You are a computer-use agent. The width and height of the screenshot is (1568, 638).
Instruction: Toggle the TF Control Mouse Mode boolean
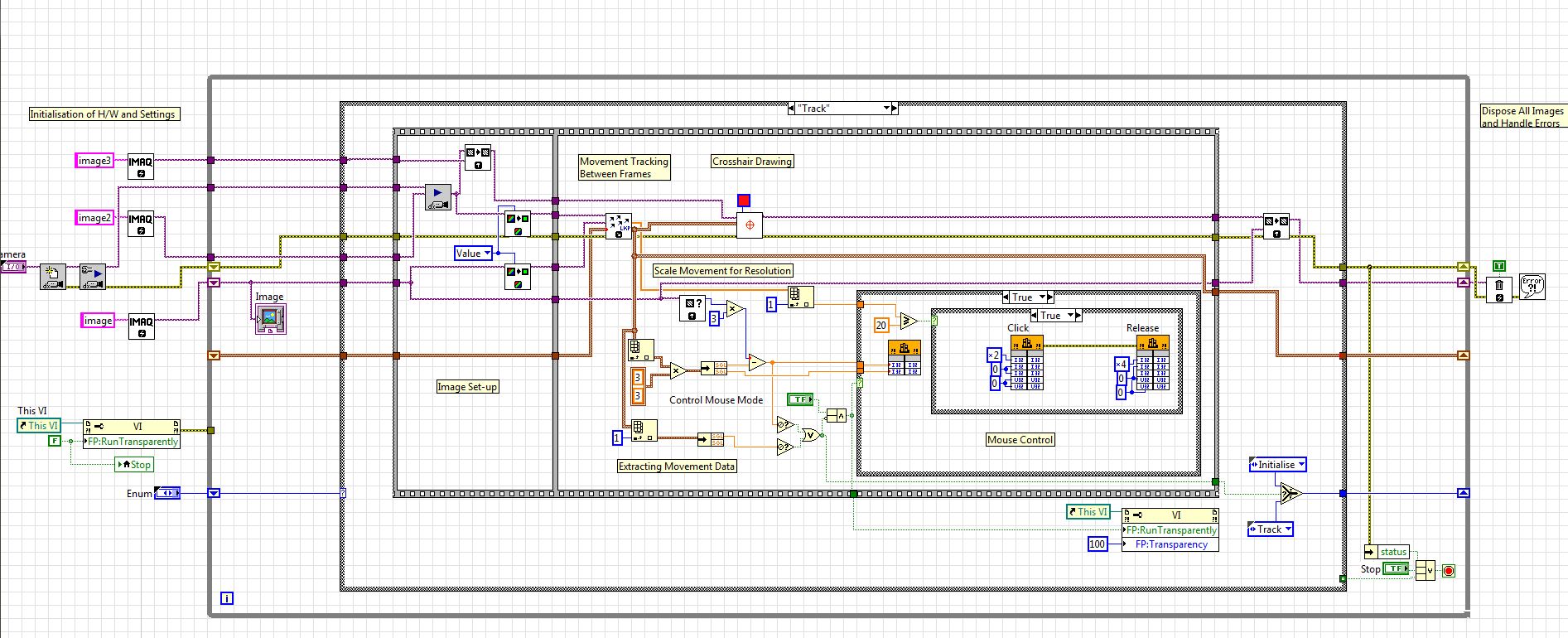click(x=800, y=399)
